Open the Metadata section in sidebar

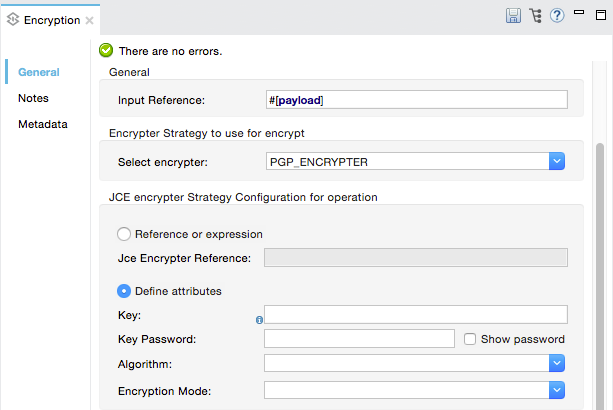pyautogui.click(x=43, y=124)
